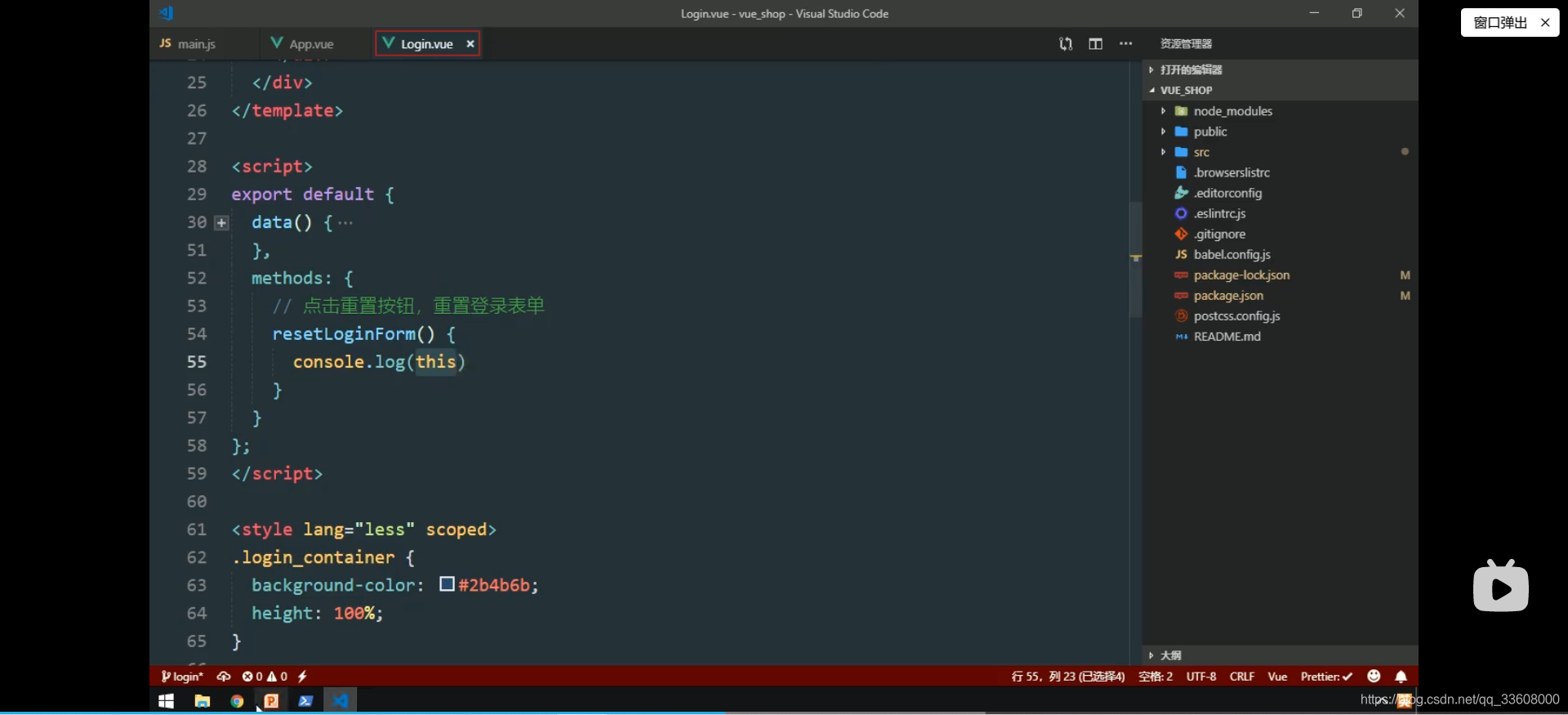Open errors and warnings problems indicator
The width and height of the screenshot is (1568, 715).
click(x=265, y=677)
